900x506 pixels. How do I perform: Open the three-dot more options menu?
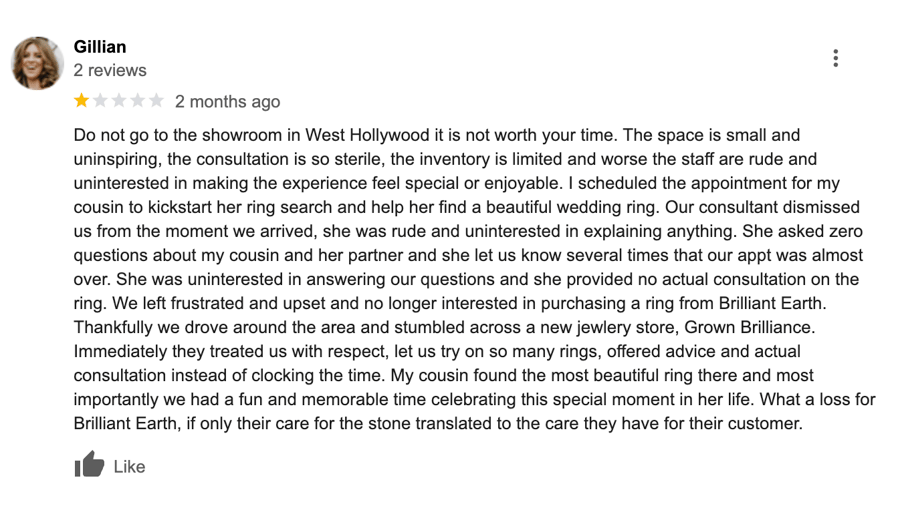point(836,58)
